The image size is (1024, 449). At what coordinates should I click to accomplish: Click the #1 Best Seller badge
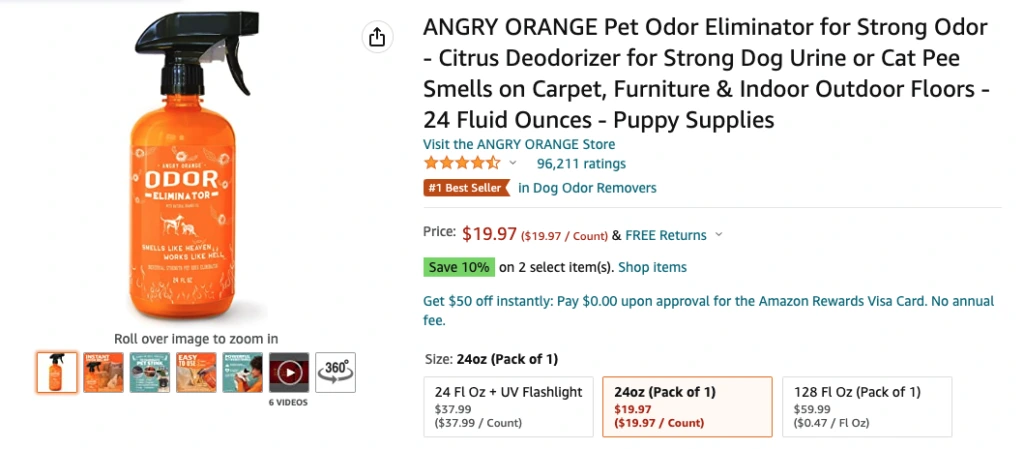[x=467, y=187]
